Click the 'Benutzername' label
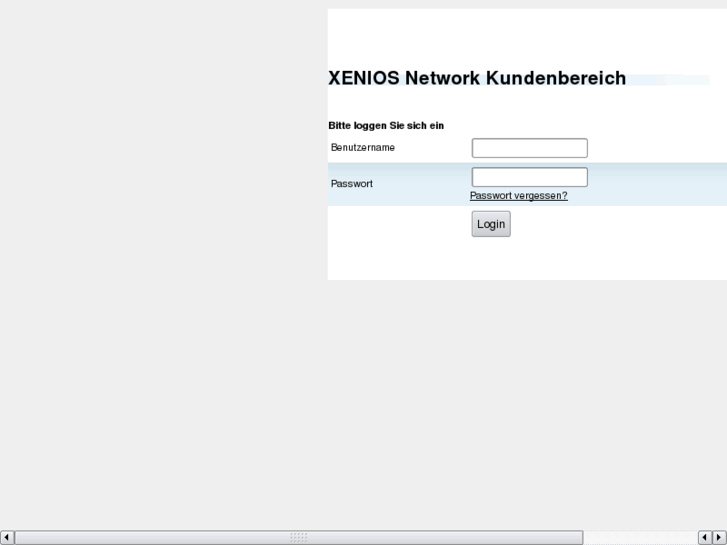 click(x=363, y=147)
